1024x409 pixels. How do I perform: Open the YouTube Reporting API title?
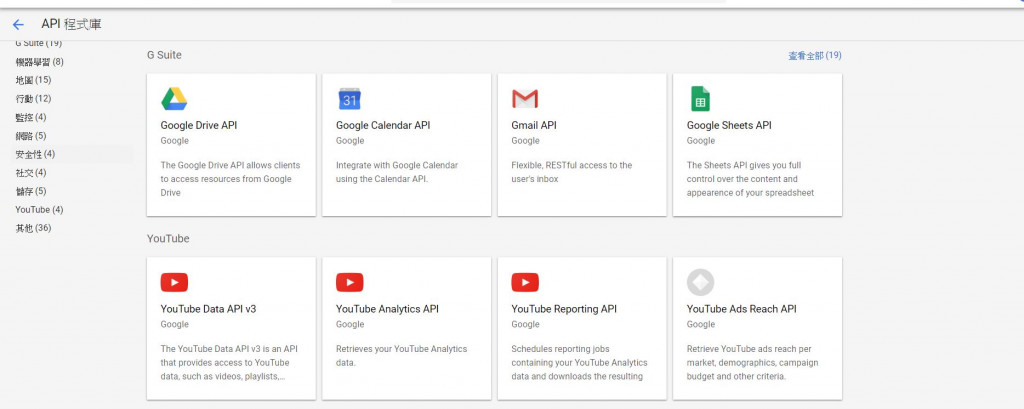pyautogui.click(x=564, y=309)
